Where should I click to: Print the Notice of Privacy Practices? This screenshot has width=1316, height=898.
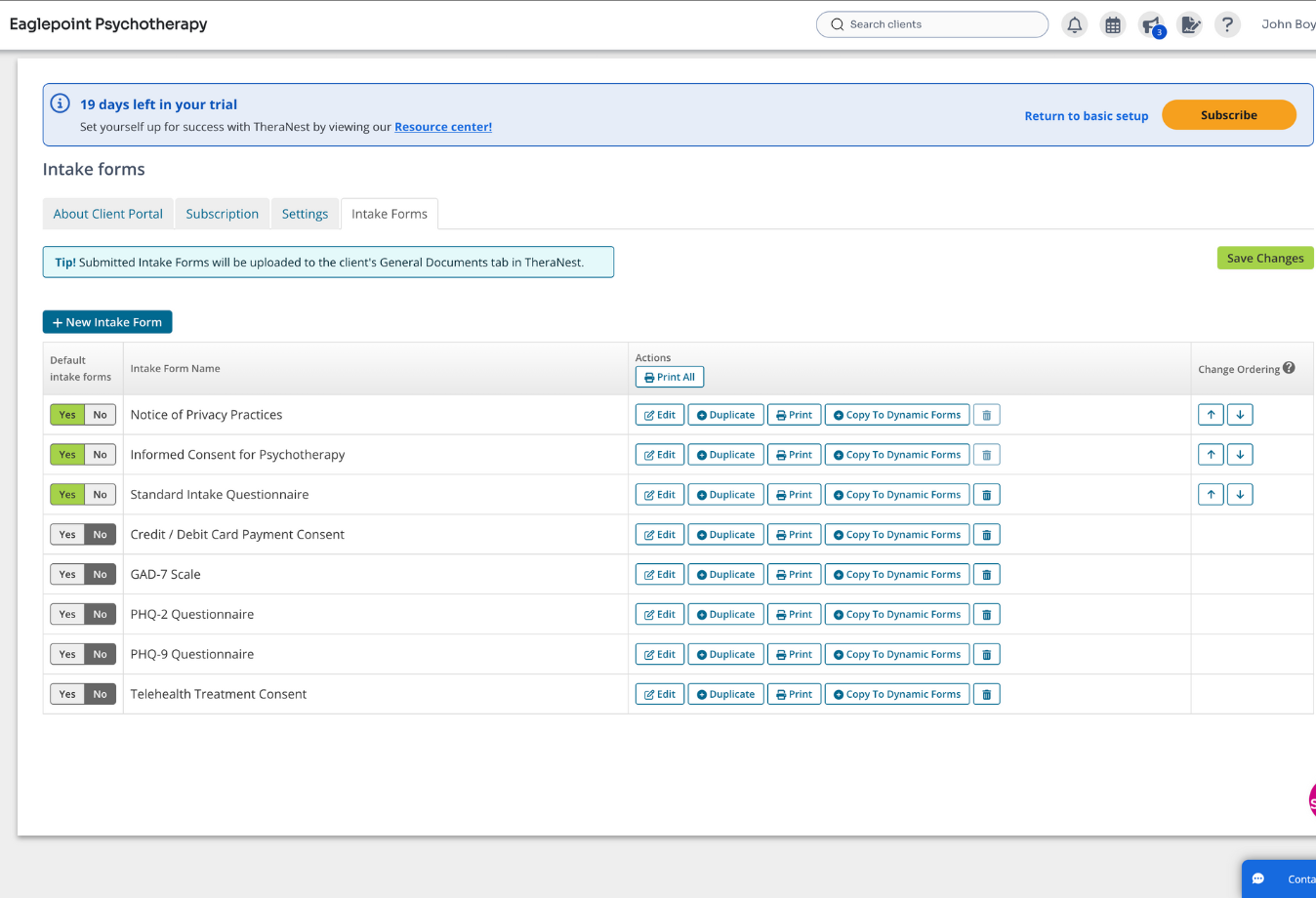pos(795,415)
